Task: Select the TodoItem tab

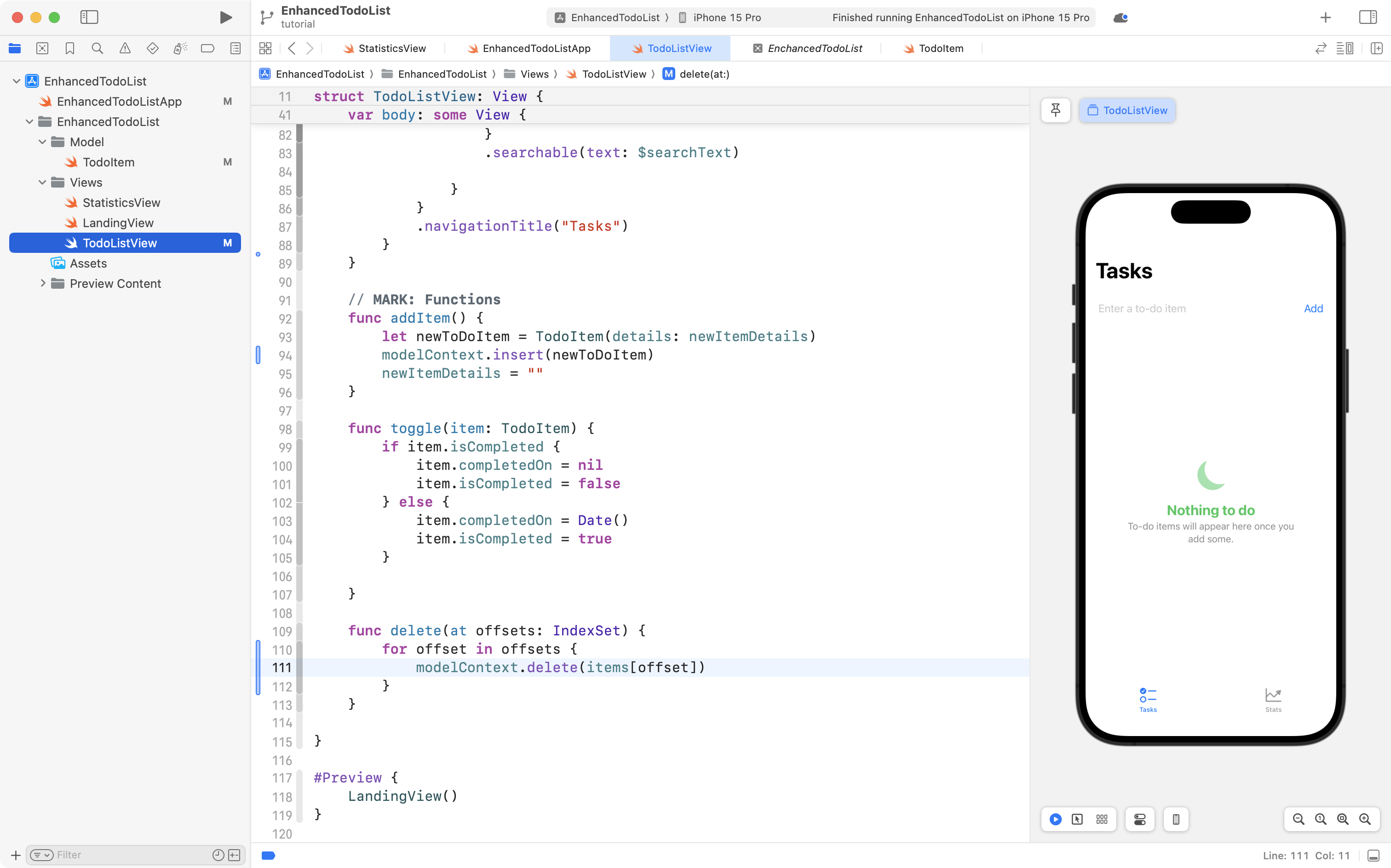Action: (940, 48)
